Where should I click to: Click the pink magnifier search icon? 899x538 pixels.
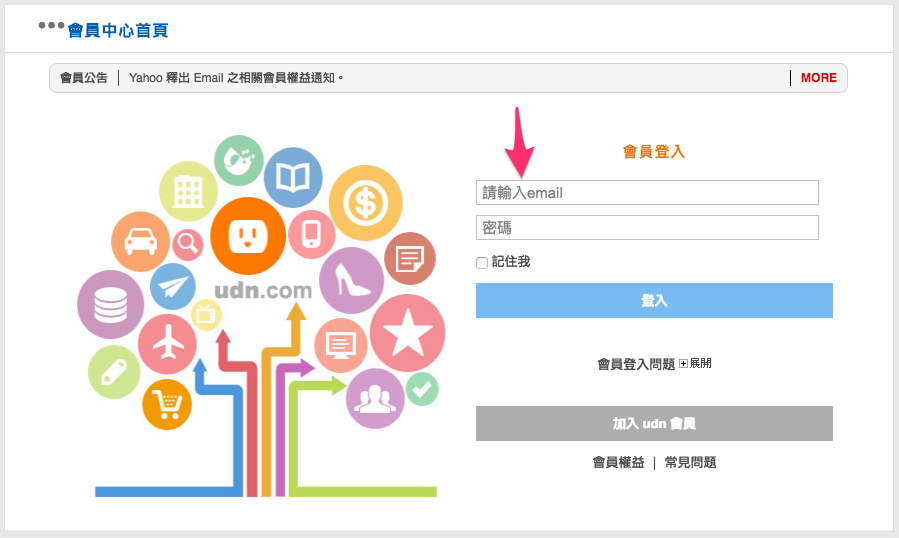click(187, 244)
